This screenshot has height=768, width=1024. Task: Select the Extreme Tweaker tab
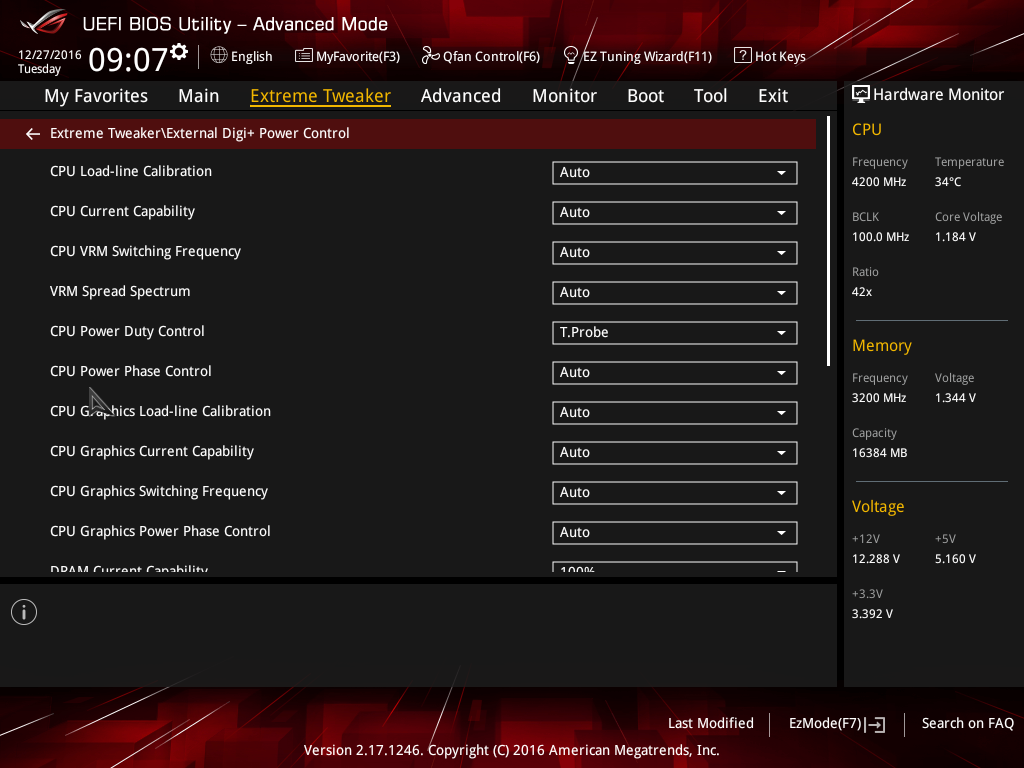(321, 96)
